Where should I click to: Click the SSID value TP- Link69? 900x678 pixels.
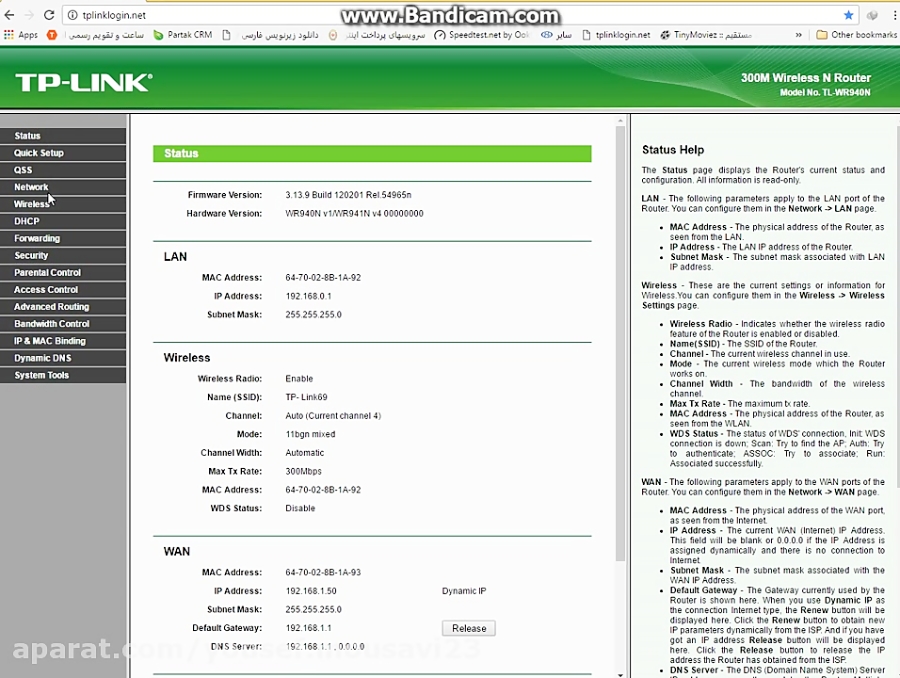tap(306, 397)
